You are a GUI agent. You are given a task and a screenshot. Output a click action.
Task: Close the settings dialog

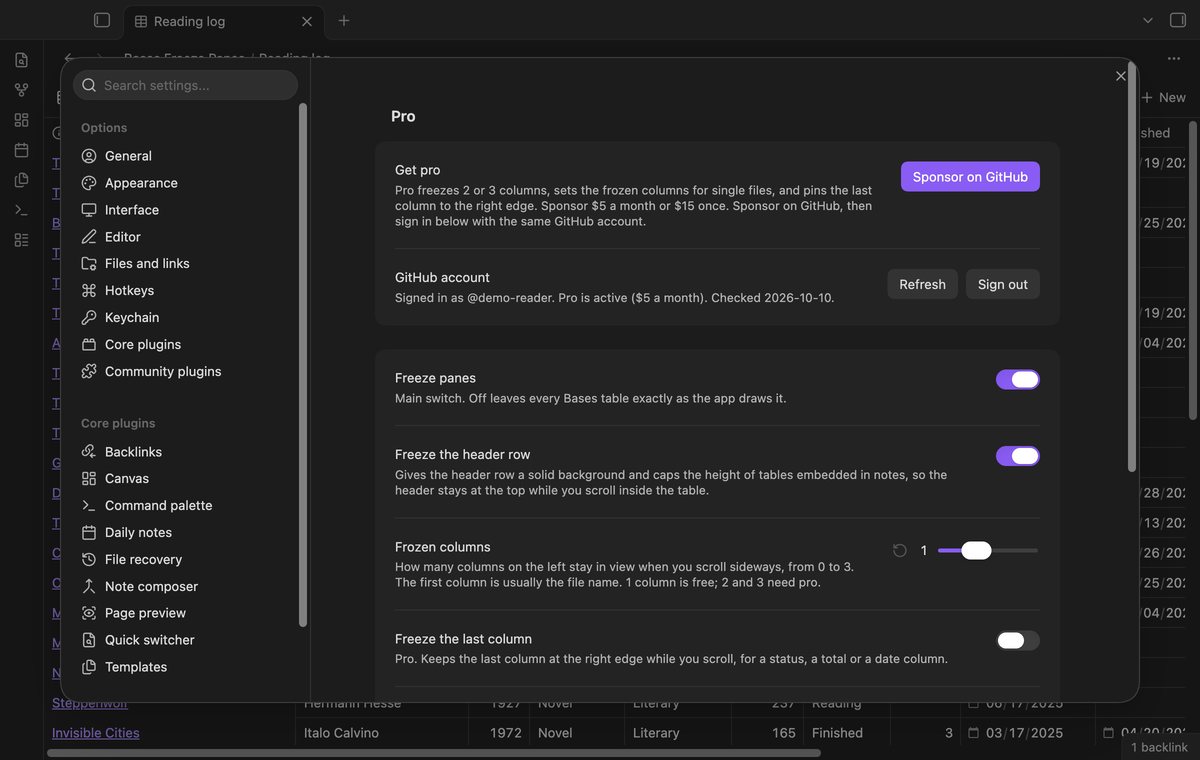click(1120, 76)
